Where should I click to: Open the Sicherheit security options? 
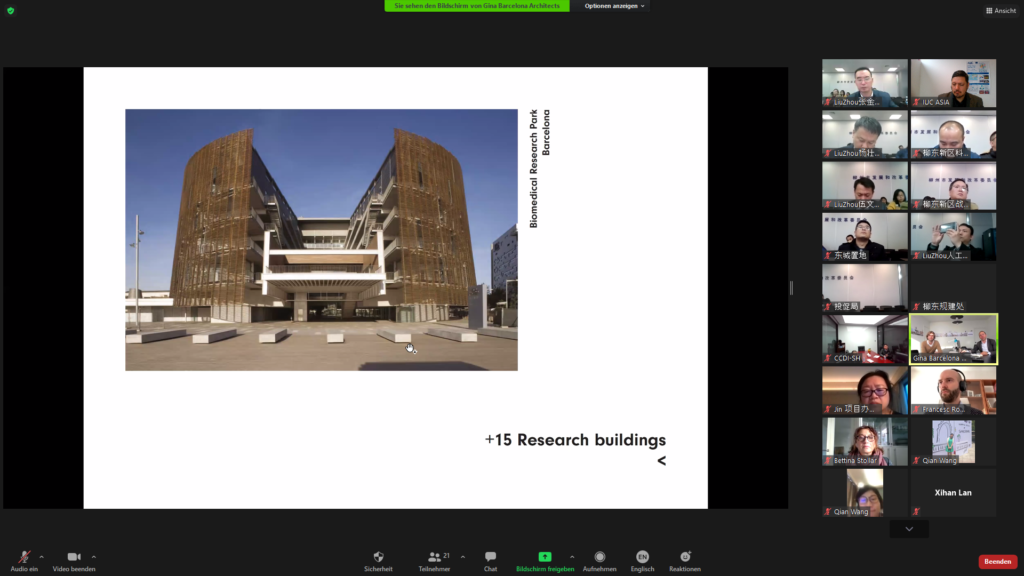(x=378, y=560)
